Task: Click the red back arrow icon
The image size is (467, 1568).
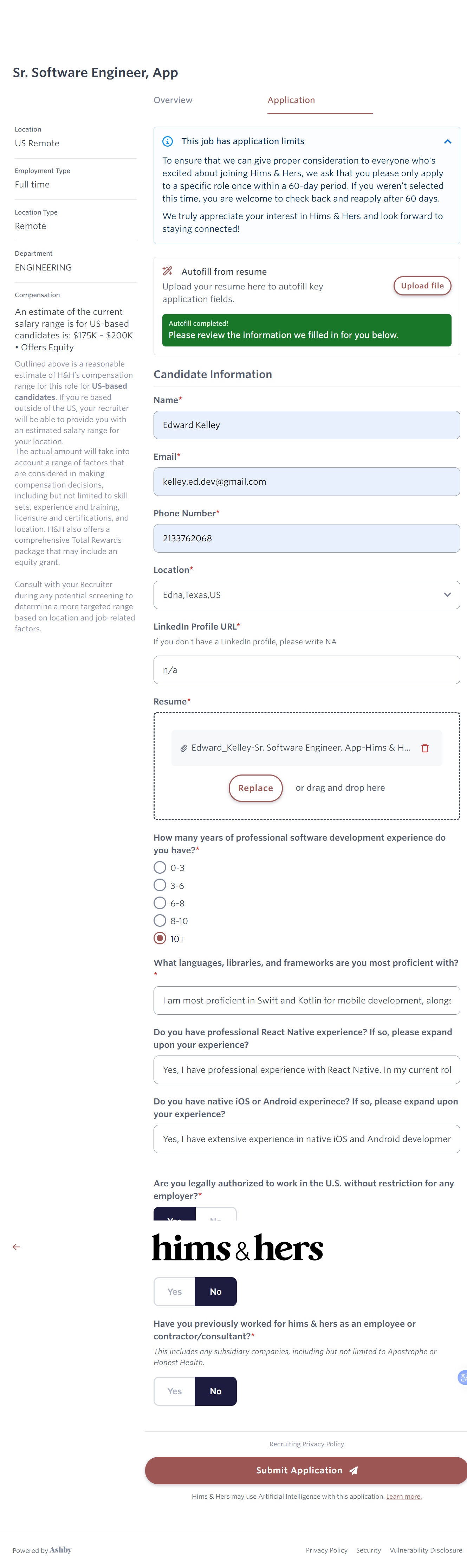Action: point(17,1247)
